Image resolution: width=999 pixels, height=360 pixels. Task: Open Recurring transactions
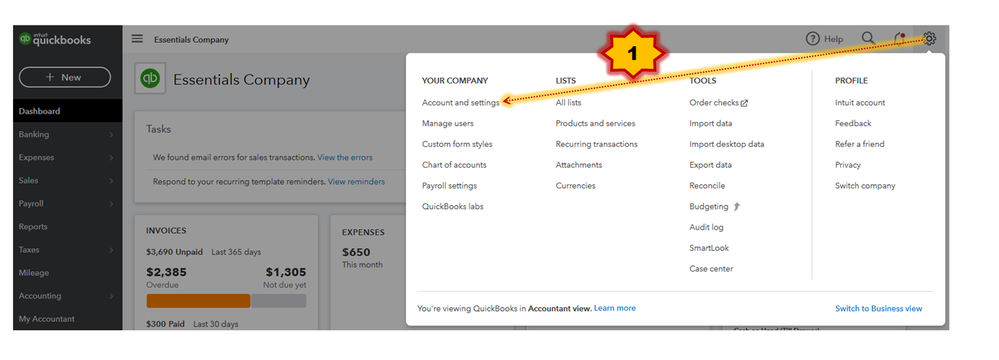(596, 144)
